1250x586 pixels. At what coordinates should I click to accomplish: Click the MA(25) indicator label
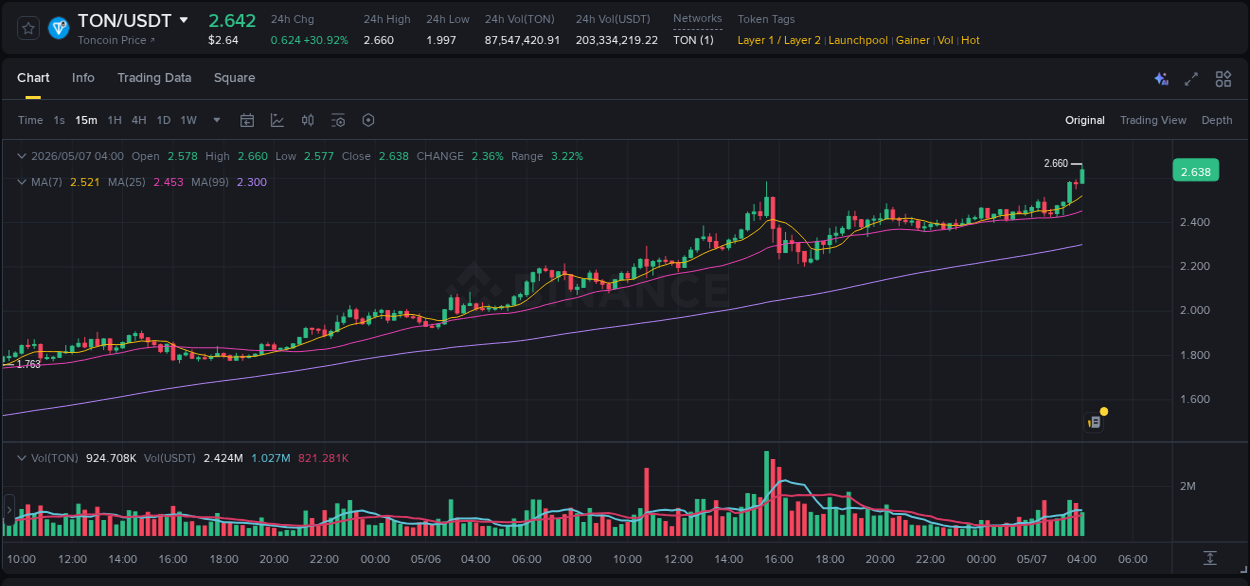(127, 182)
